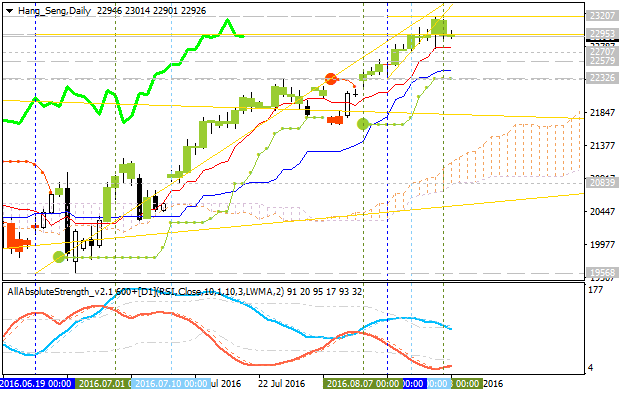This screenshot has width=624, height=395.
Task: Select the 22579 price level label
Action: click(602, 60)
